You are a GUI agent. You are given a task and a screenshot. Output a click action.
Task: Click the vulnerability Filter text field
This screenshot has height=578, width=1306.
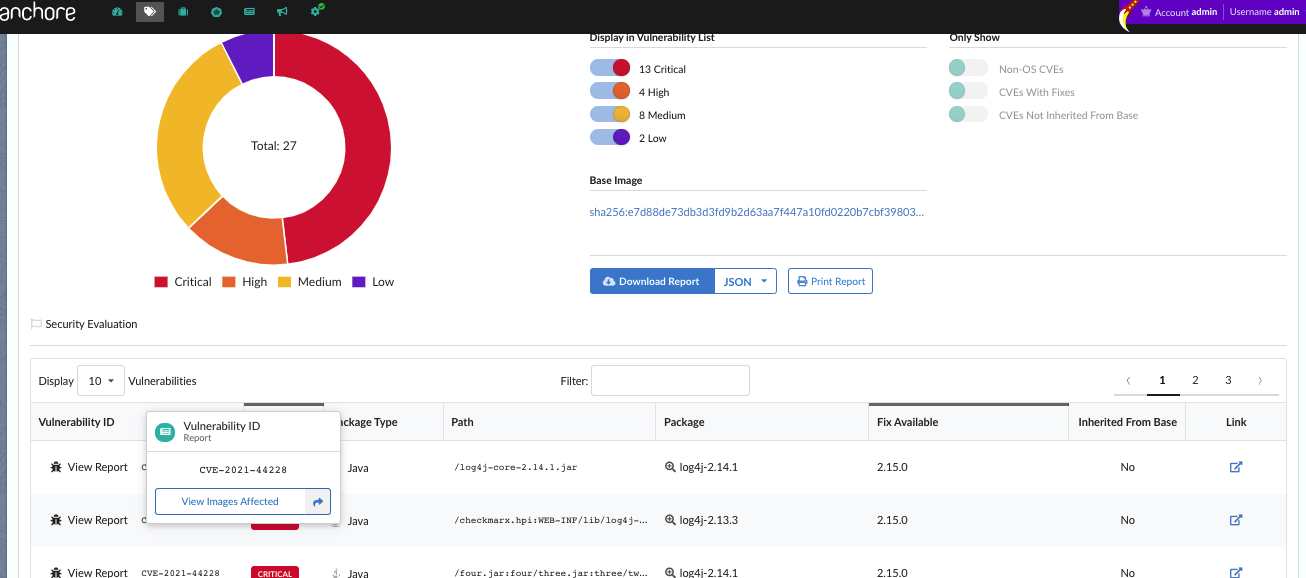pyautogui.click(x=670, y=381)
